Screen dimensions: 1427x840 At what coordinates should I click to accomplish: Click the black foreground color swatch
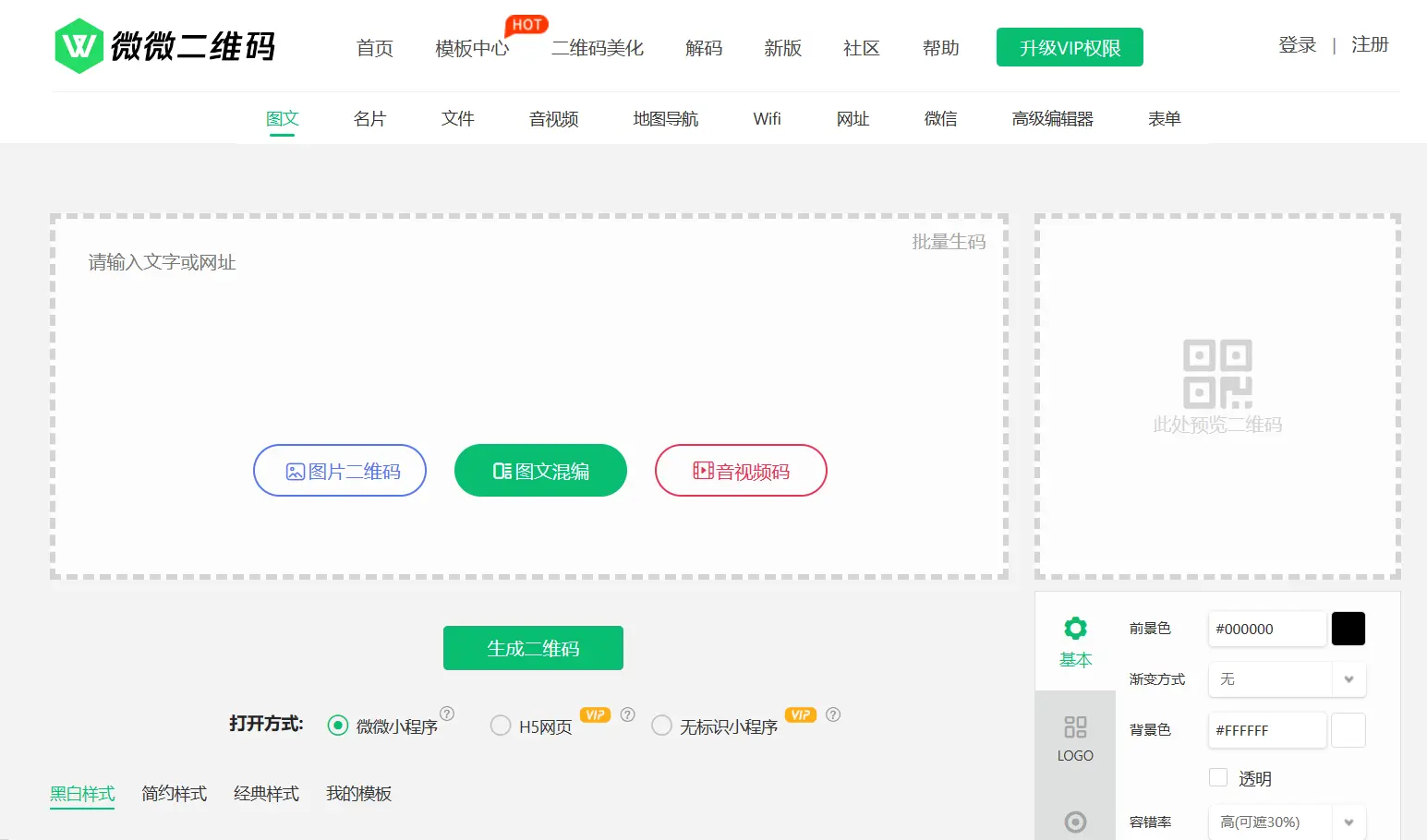pos(1348,629)
